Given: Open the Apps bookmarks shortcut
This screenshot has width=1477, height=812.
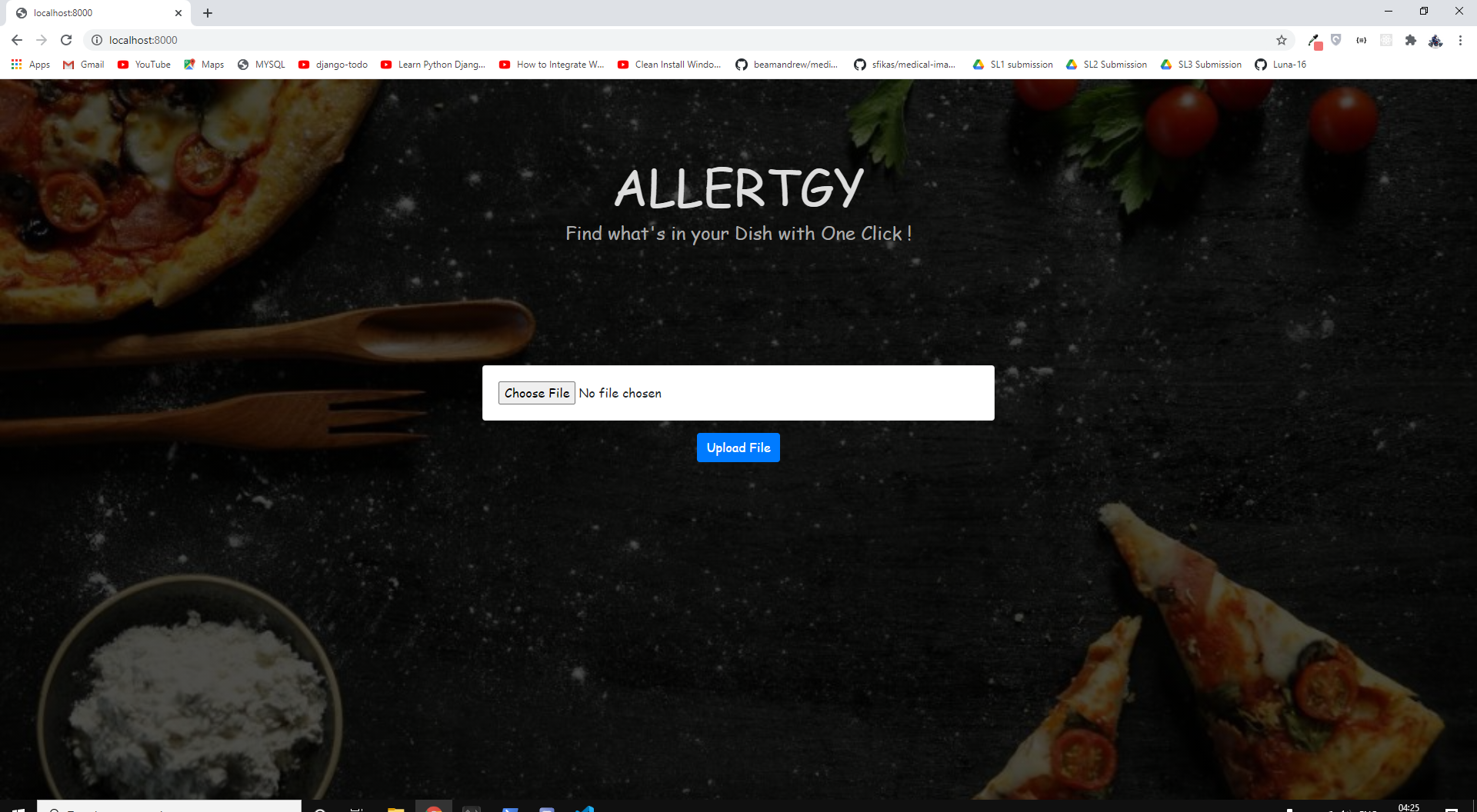Looking at the screenshot, I should coord(31,65).
